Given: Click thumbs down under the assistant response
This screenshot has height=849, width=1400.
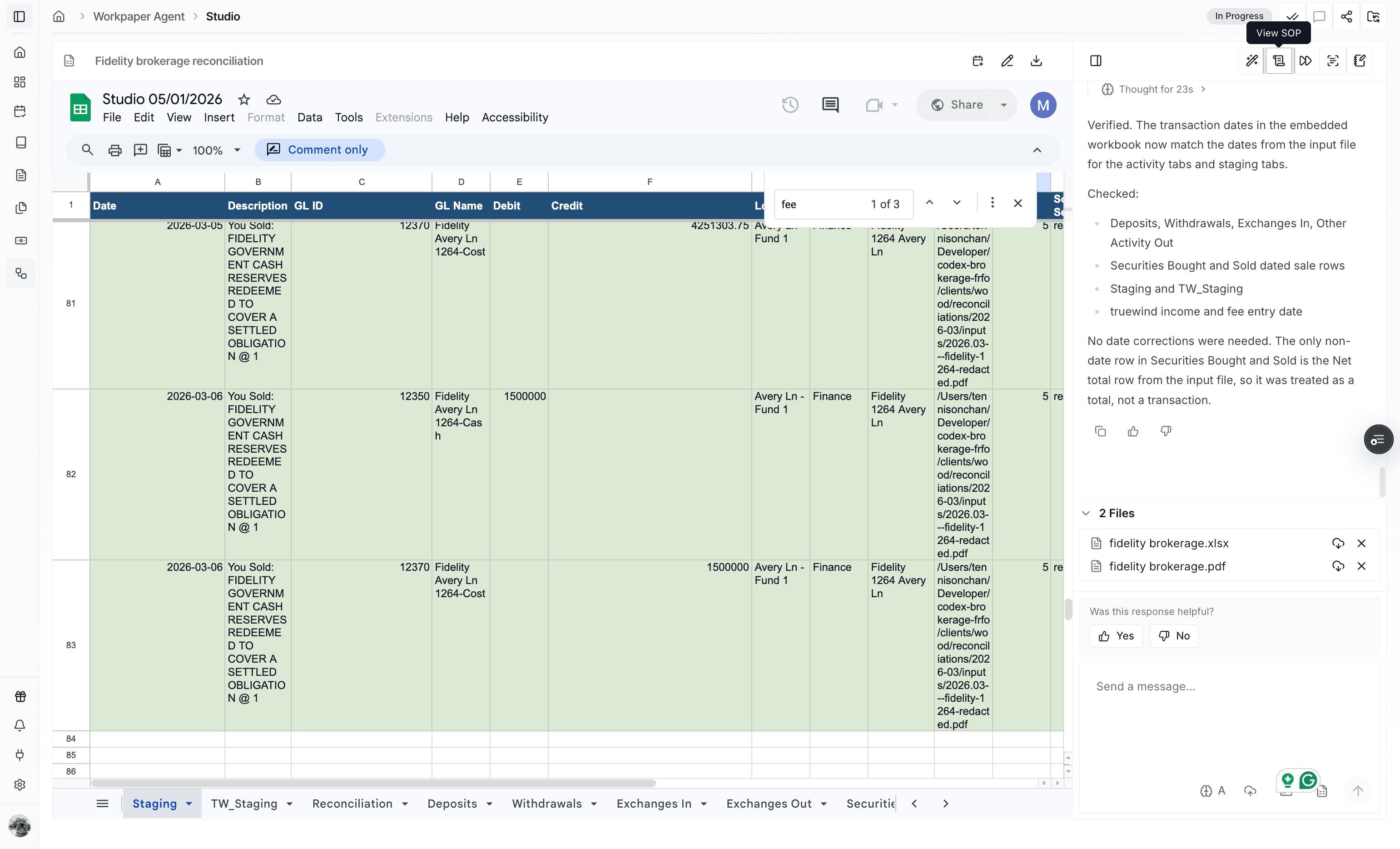Looking at the screenshot, I should (x=1166, y=432).
